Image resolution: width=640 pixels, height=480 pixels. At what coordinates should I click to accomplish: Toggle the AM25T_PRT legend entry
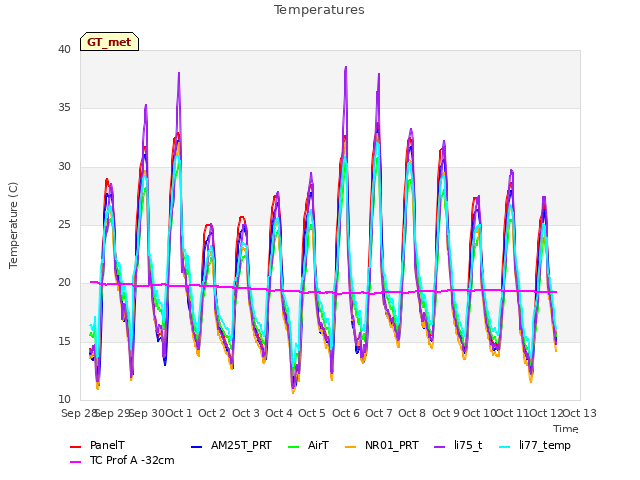pyautogui.click(x=231, y=445)
